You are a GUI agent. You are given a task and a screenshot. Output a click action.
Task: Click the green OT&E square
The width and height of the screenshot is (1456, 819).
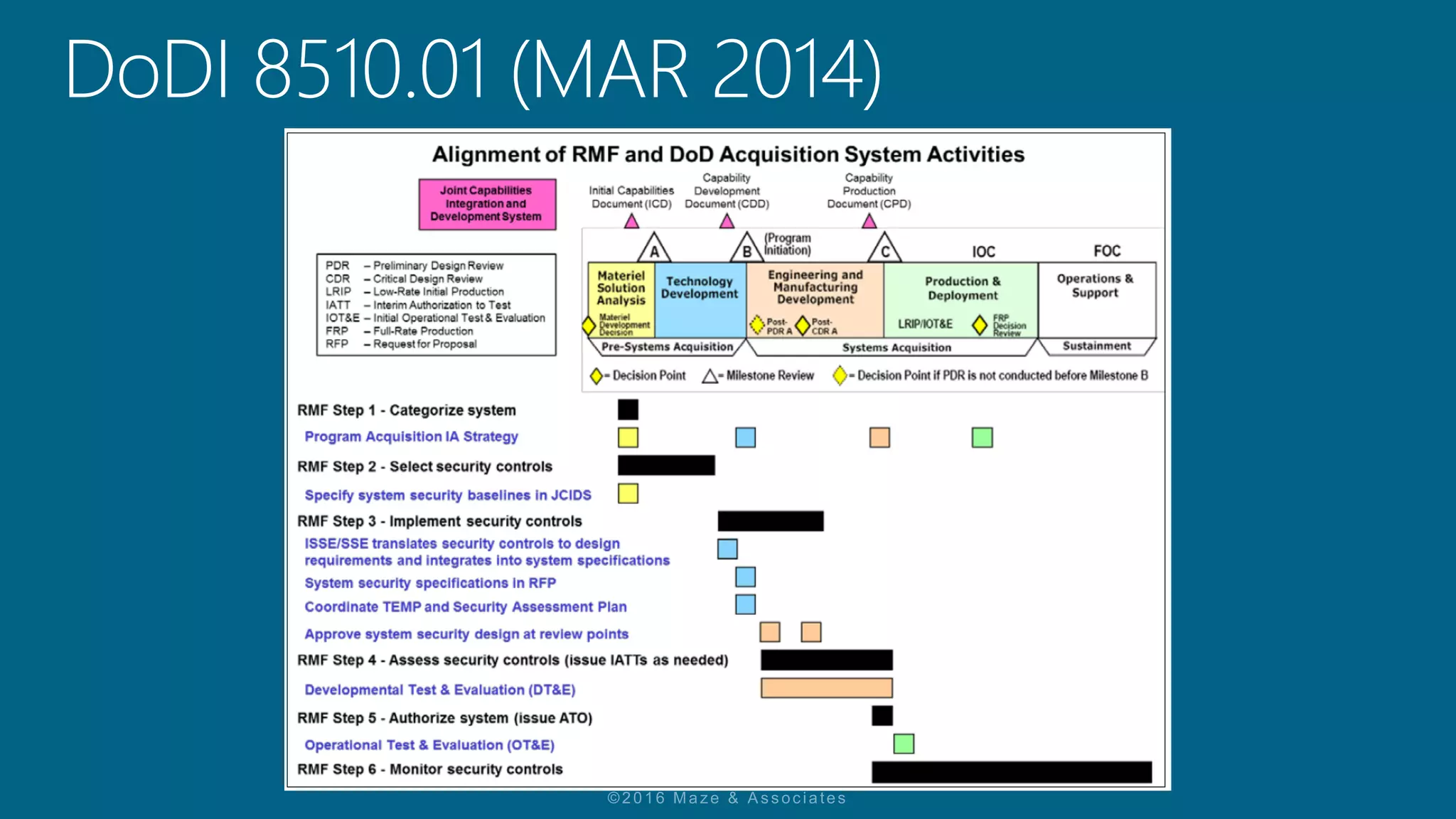tap(904, 744)
